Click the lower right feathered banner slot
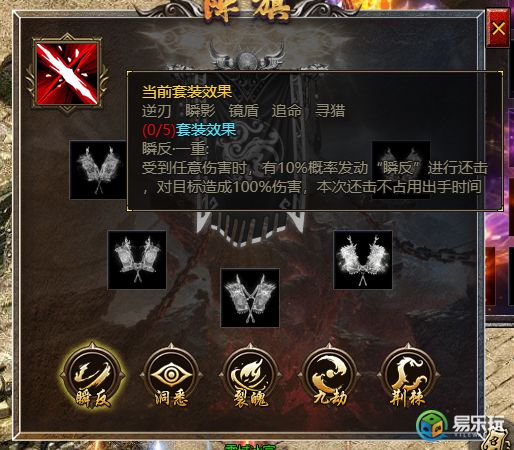Image resolution: width=514 pixels, height=450 pixels. click(x=363, y=260)
